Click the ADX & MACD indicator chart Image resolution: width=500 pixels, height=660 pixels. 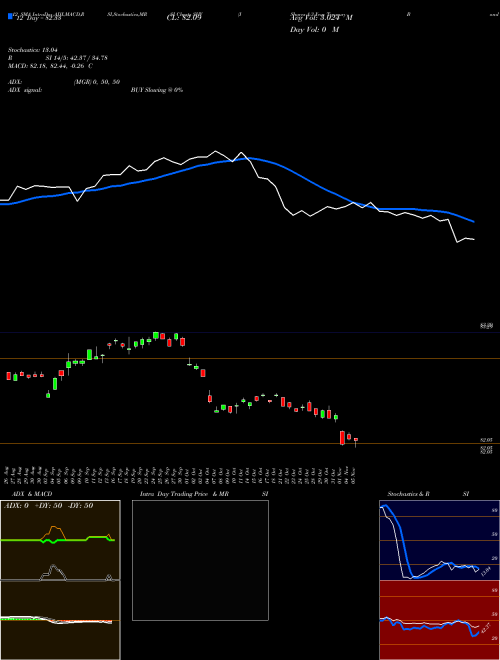60,580
